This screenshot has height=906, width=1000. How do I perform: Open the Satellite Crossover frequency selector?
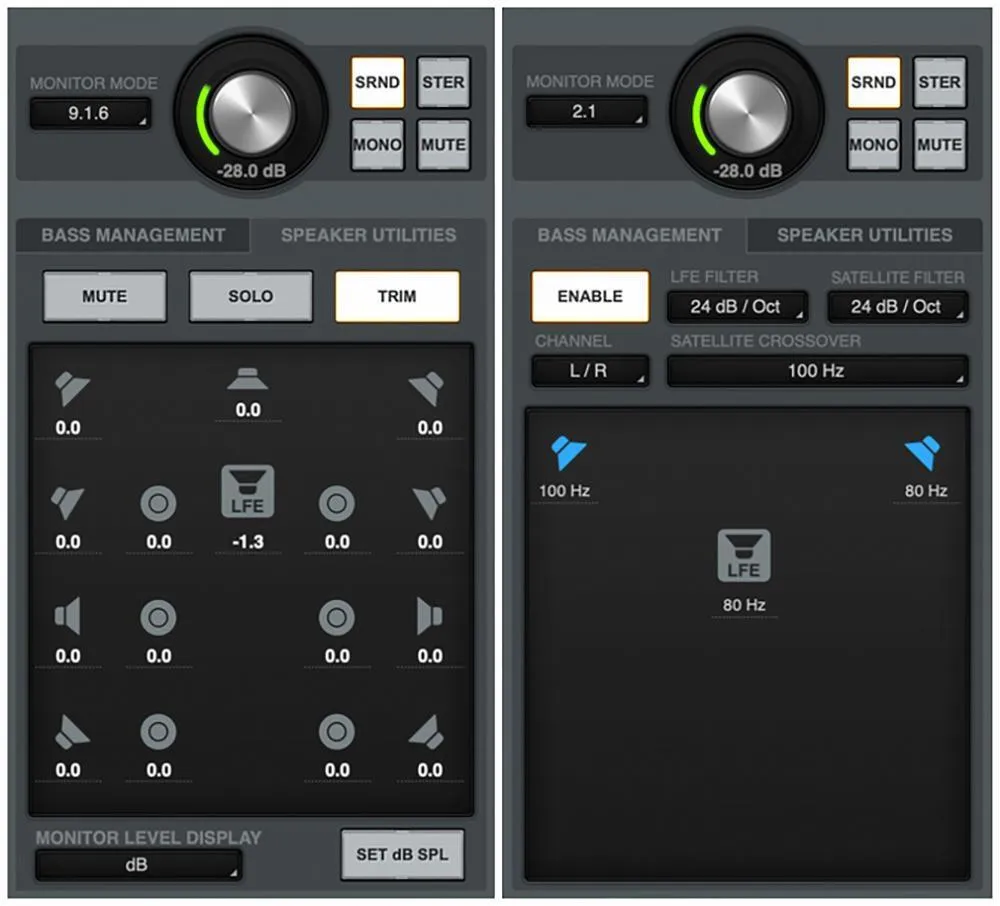tap(815, 371)
